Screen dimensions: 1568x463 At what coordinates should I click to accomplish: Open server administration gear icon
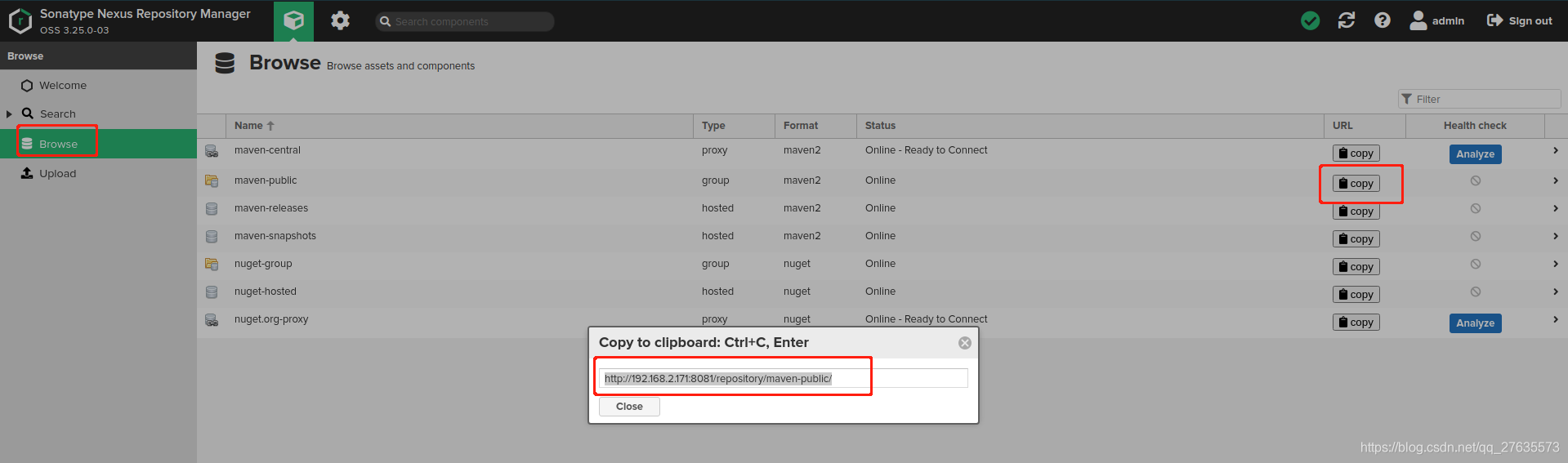pos(340,20)
